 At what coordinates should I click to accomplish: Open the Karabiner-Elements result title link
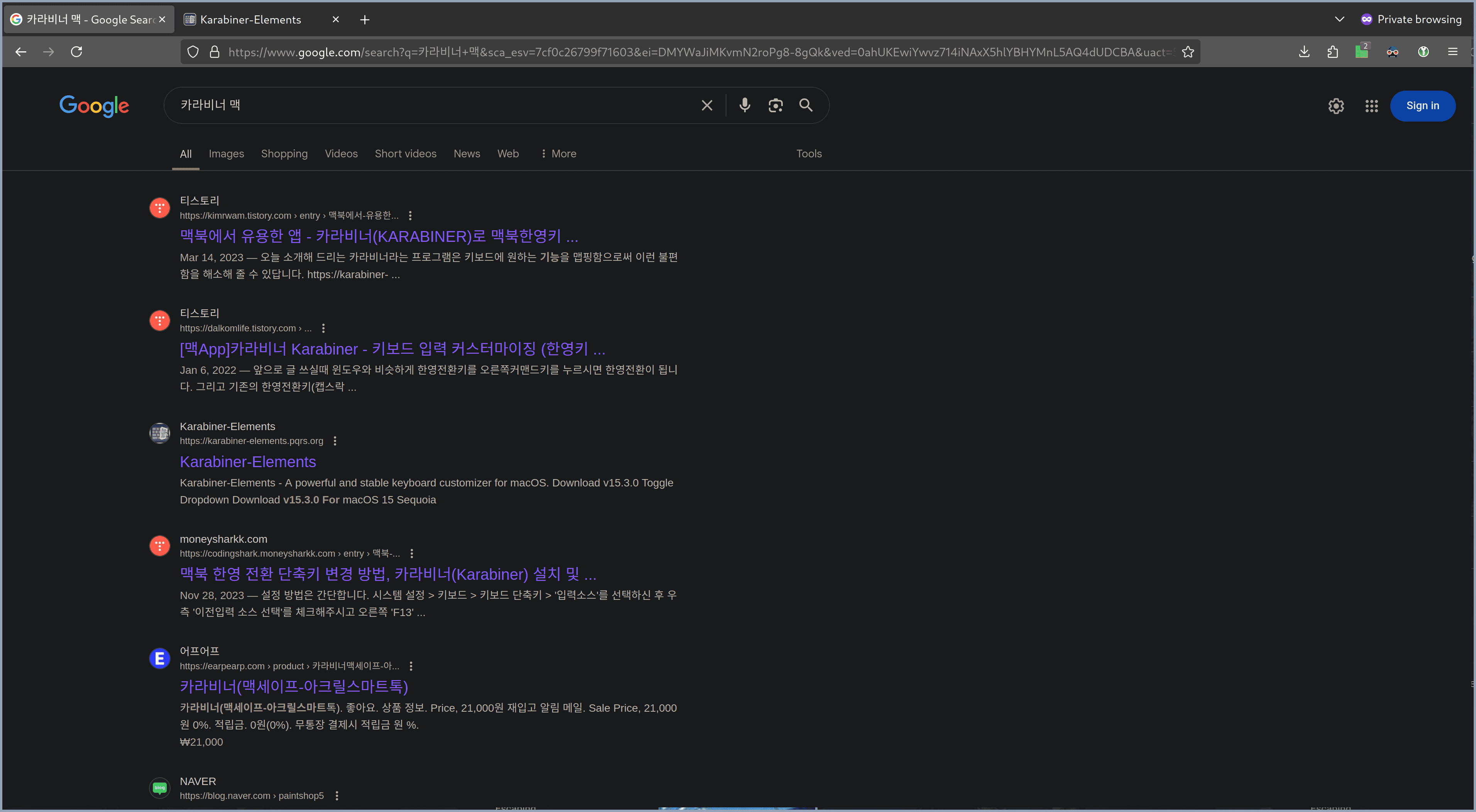247,461
